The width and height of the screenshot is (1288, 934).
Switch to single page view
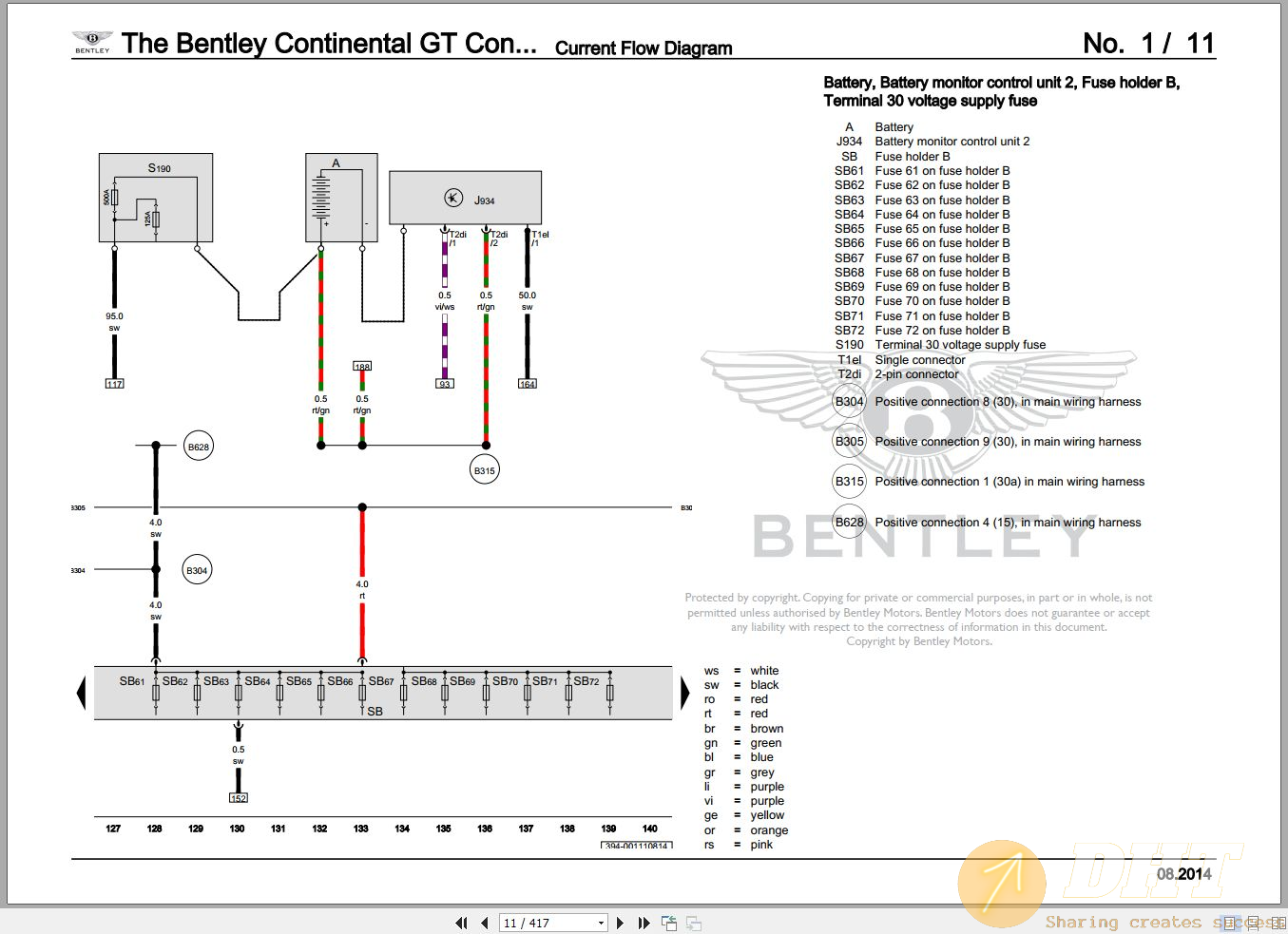[x=1231, y=923]
